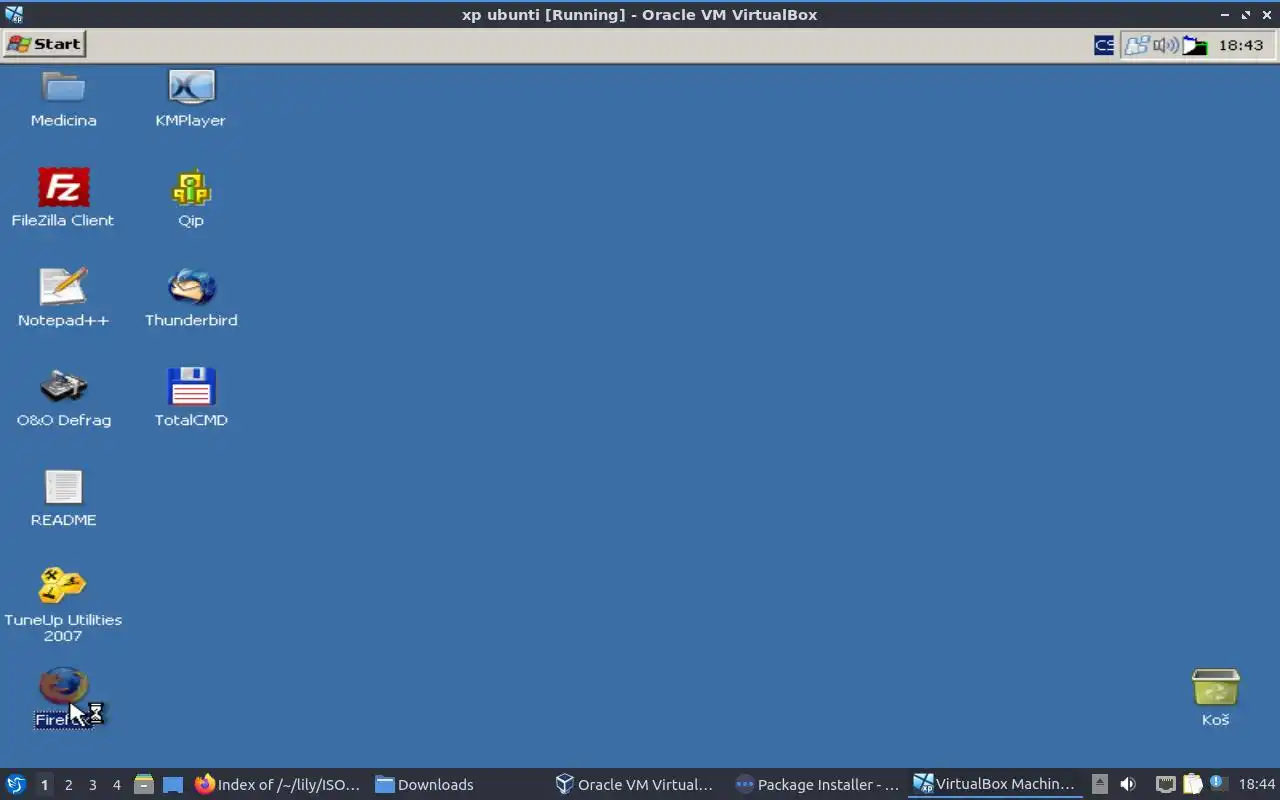Switch to Firefox 'Index of /~/lily/ISO' window
The width and height of the screenshot is (1280, 800).
[x=277, y=784]
